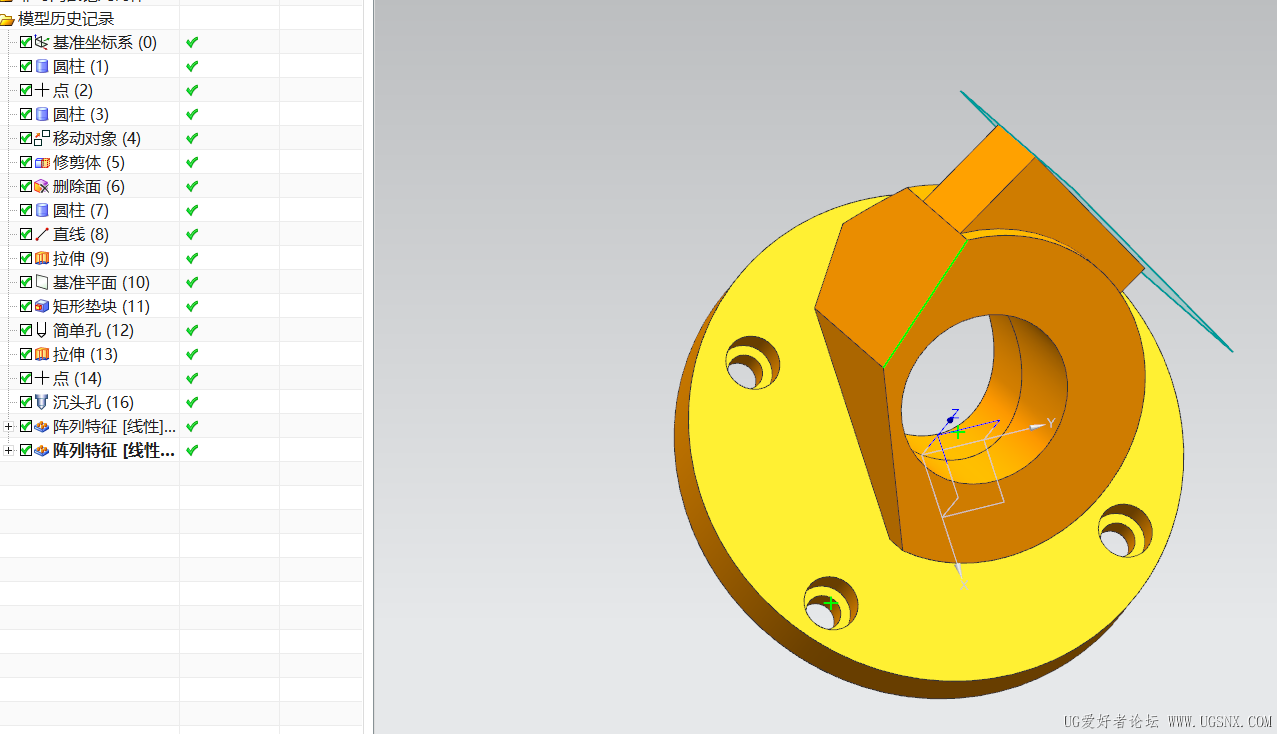1277x734 pixels.
Task: Click the Z axis label of the coordinate triad
Action: tap(955, 412)
